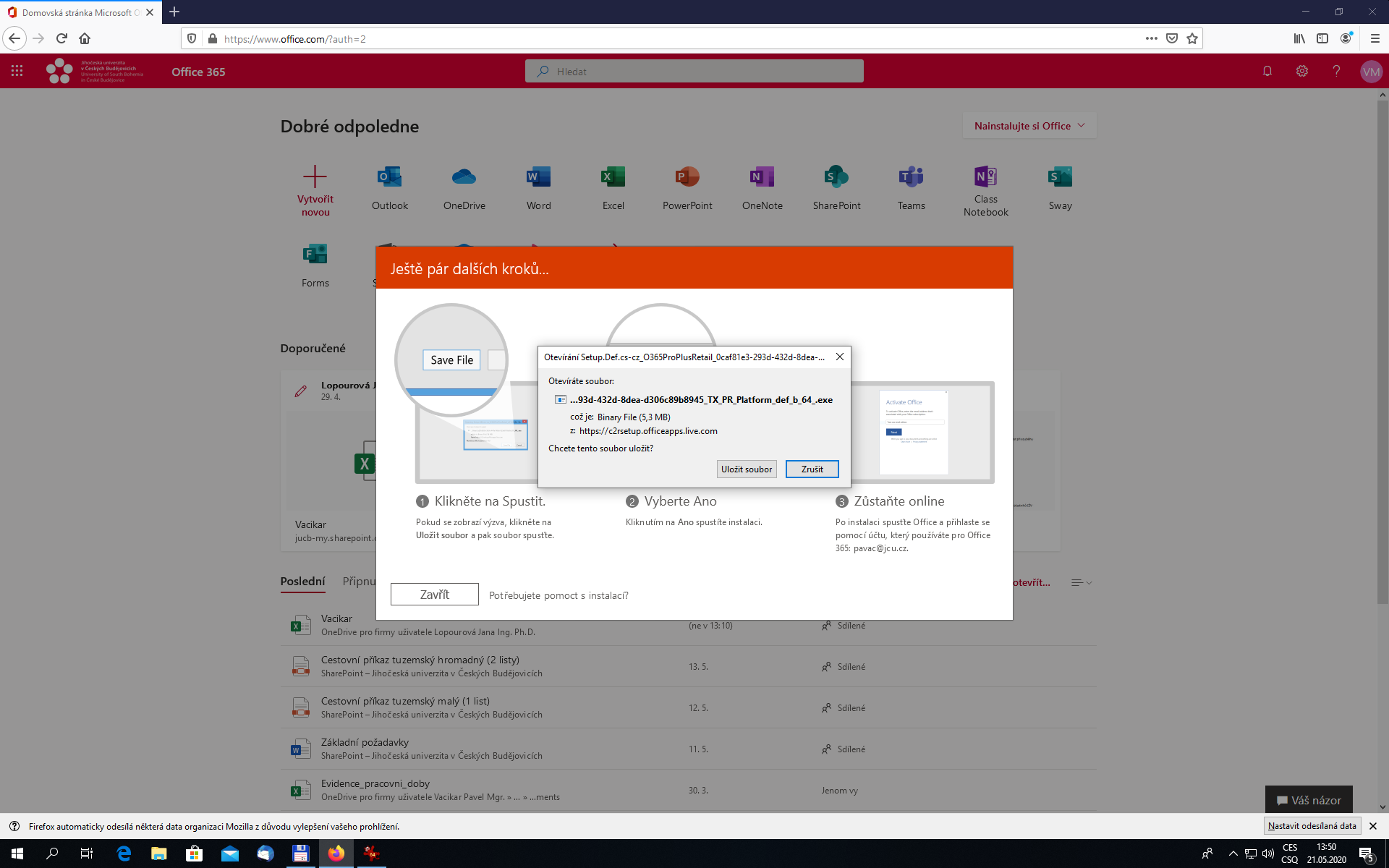Click Zavřít in the install steps dialog
The height and width of the screenshot is (868, 1389).
pos(435,594)
